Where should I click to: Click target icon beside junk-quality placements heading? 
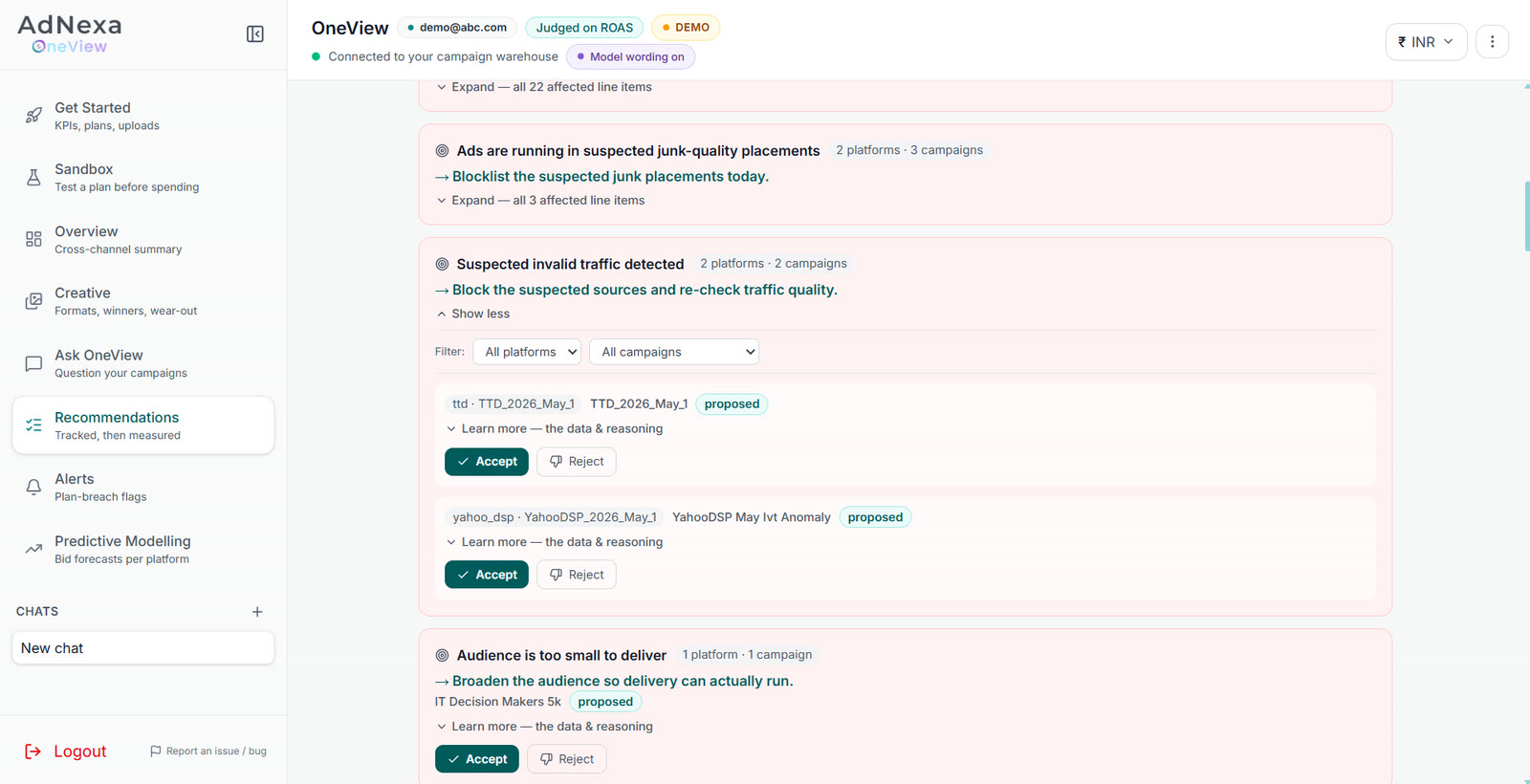coord(442,151)
